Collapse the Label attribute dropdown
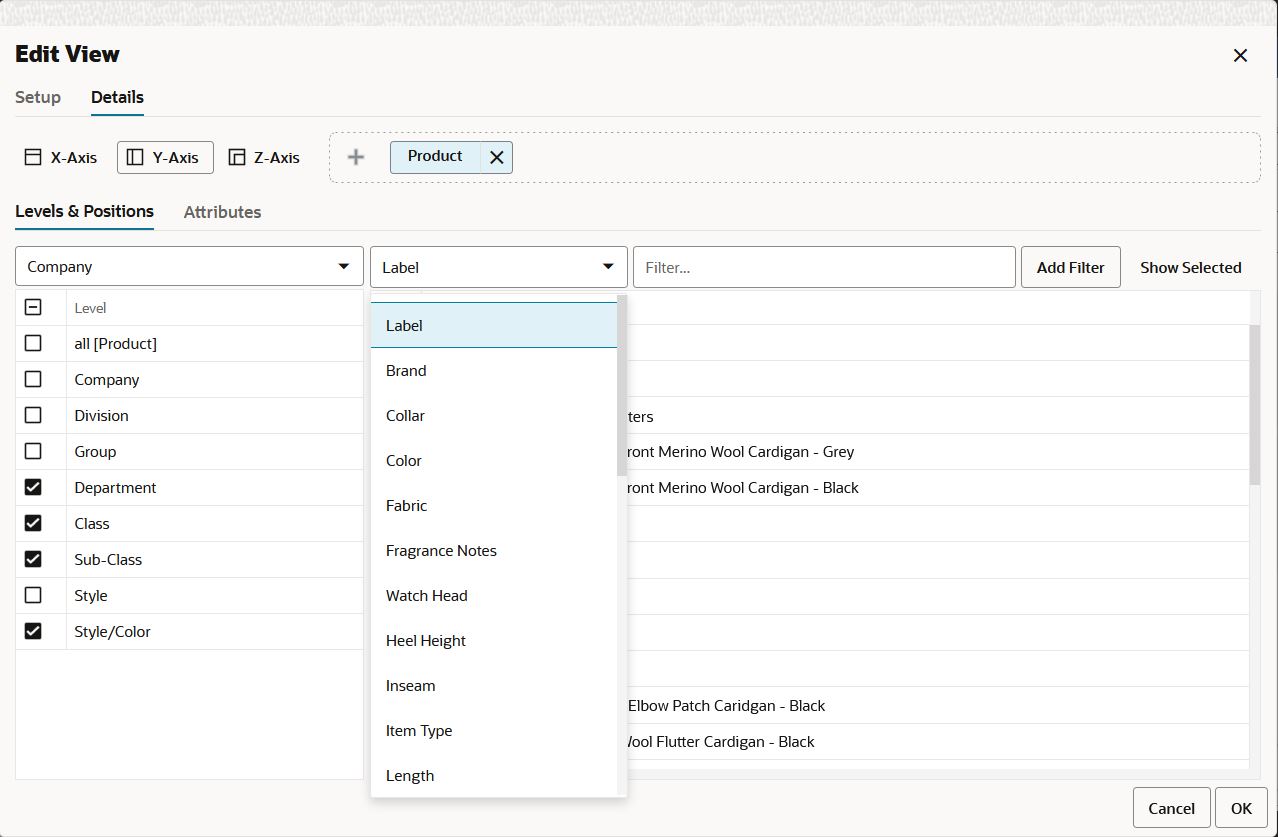Screen dimensions: 1278x837 pyautogui.click(x=498, y=267)
